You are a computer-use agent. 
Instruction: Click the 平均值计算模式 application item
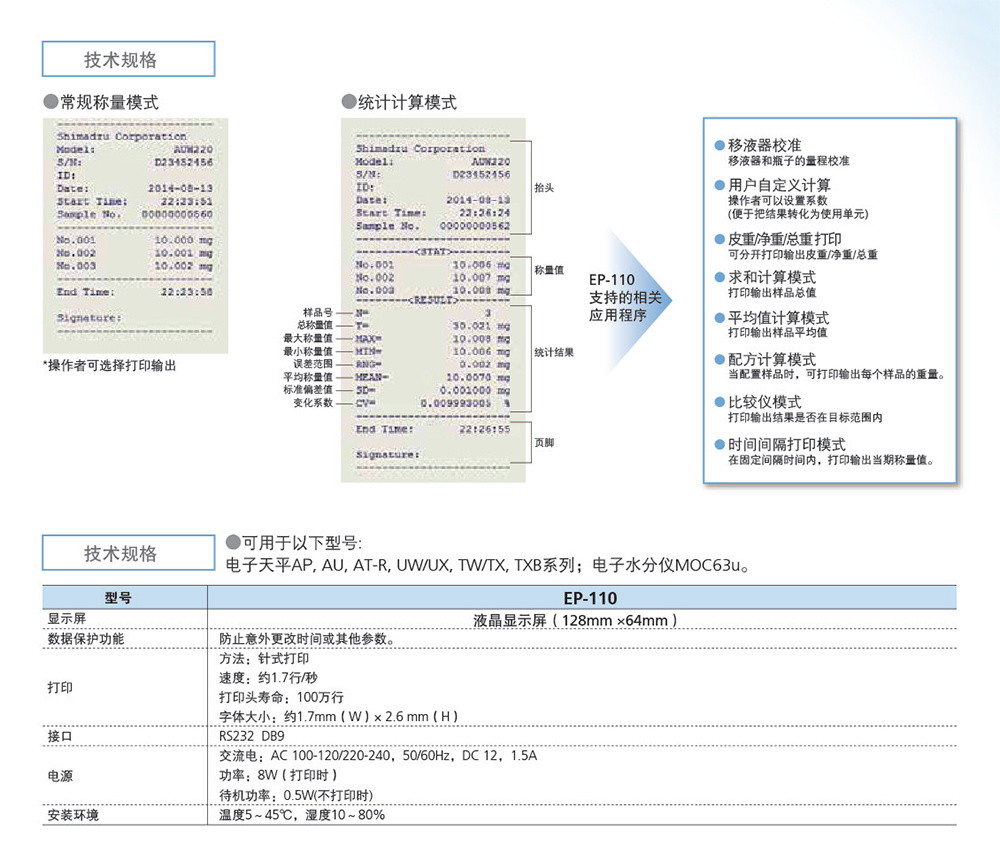[779, 317]
